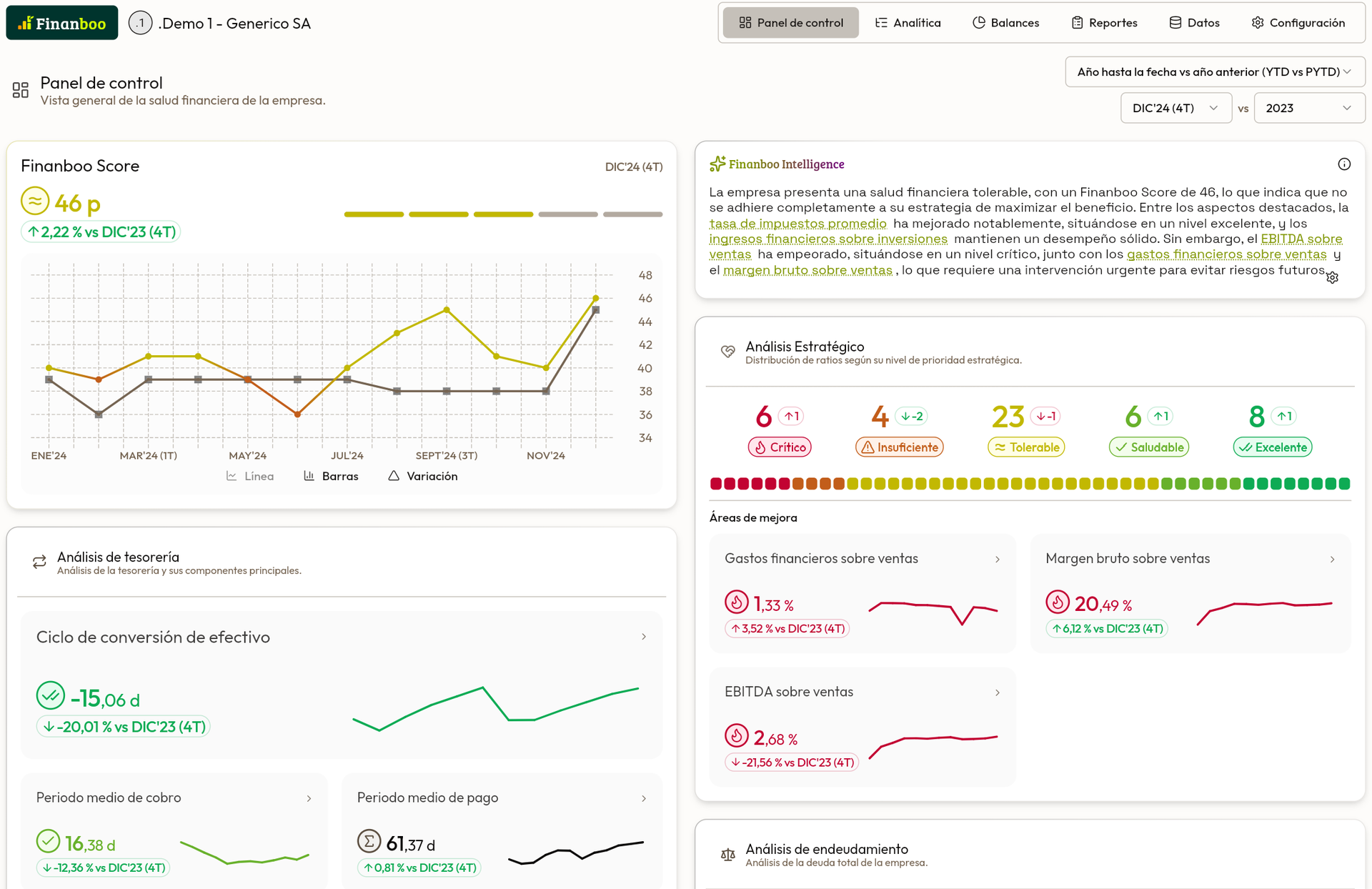Screen dimensions: 1372x889
Task: Open the DIC'24 (4T) period dropdown
Action: coord(1175,108)
